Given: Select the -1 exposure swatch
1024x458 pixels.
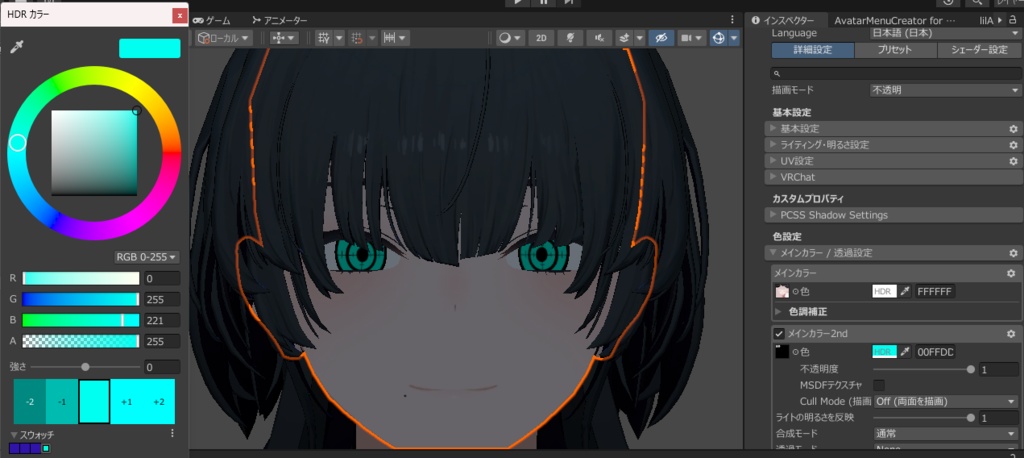Looking at the screenshot, I should [62, 402].
